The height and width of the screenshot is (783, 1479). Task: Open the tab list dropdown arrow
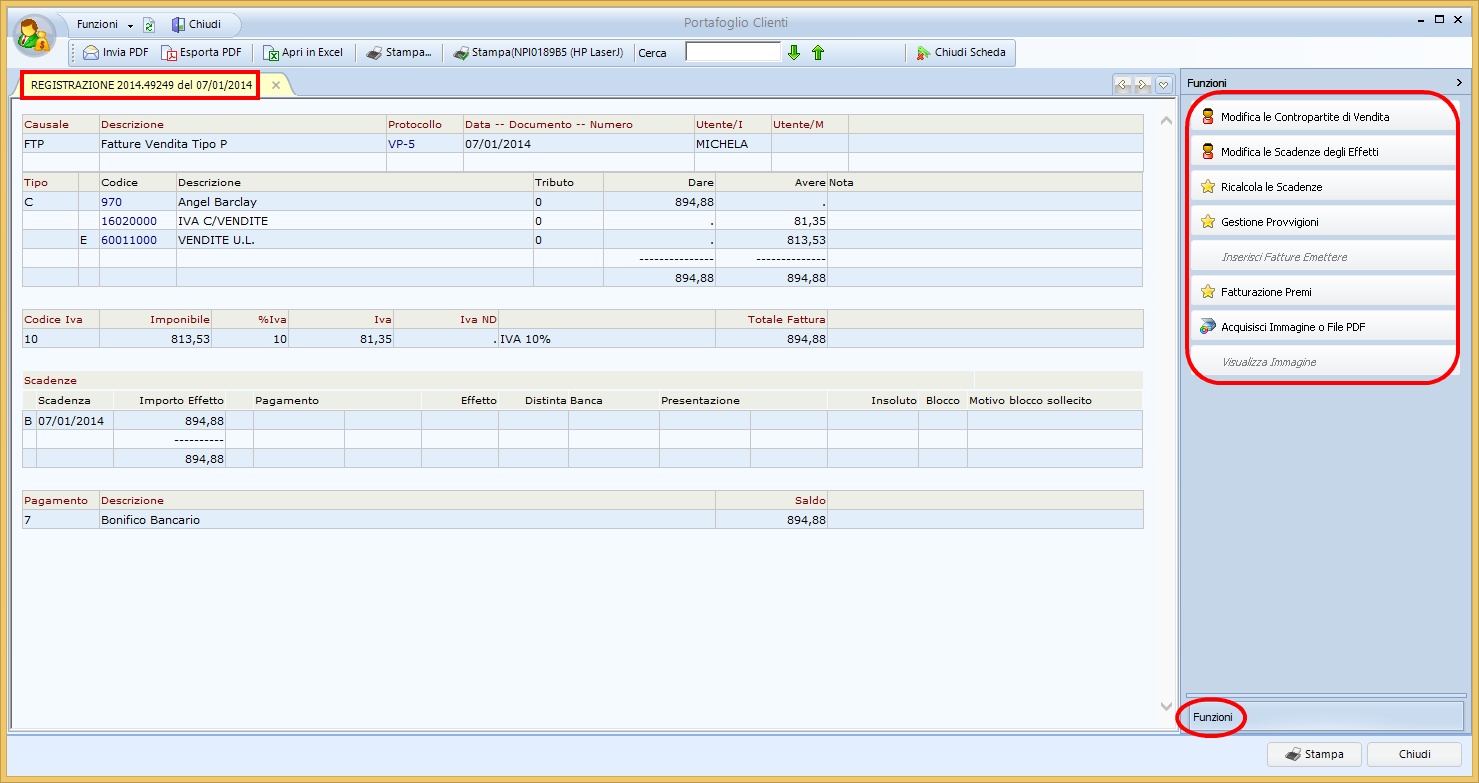click(1163, 86)
